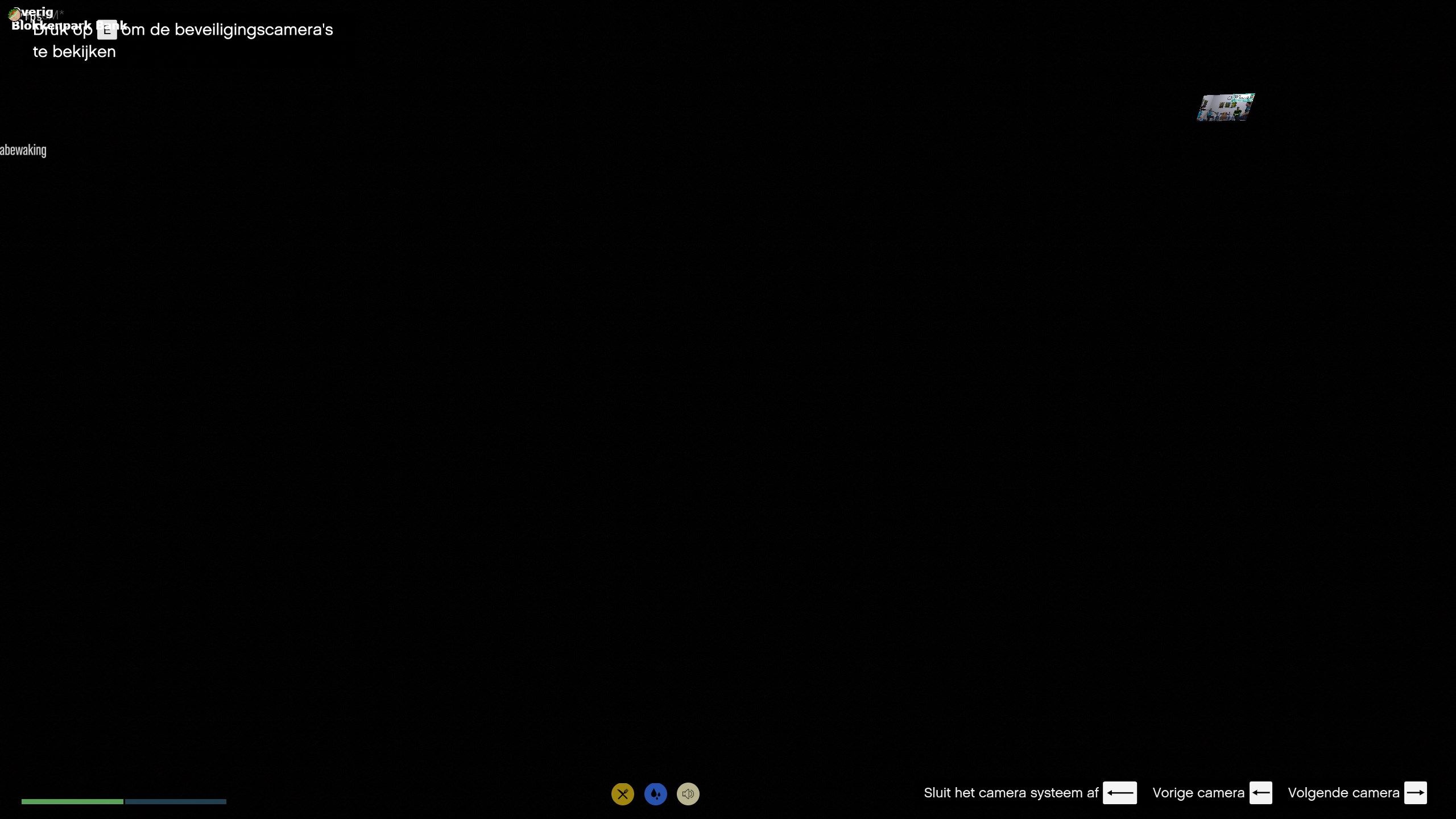
Task: Click the blue thirst water-drop icon
Action: coord(655,793)
